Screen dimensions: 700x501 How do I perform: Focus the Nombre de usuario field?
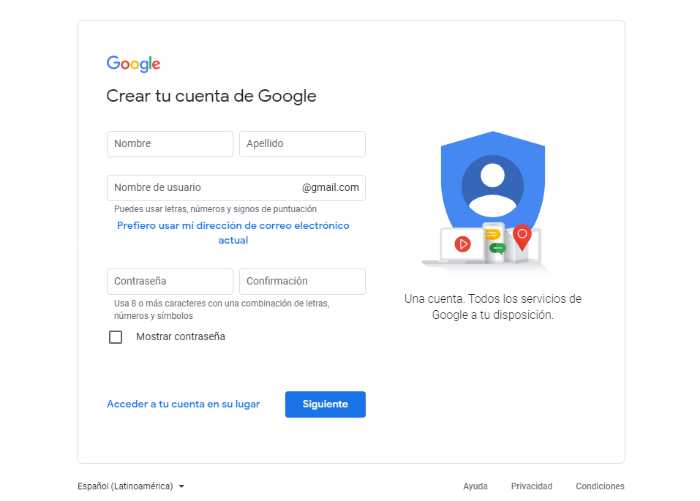236,188
